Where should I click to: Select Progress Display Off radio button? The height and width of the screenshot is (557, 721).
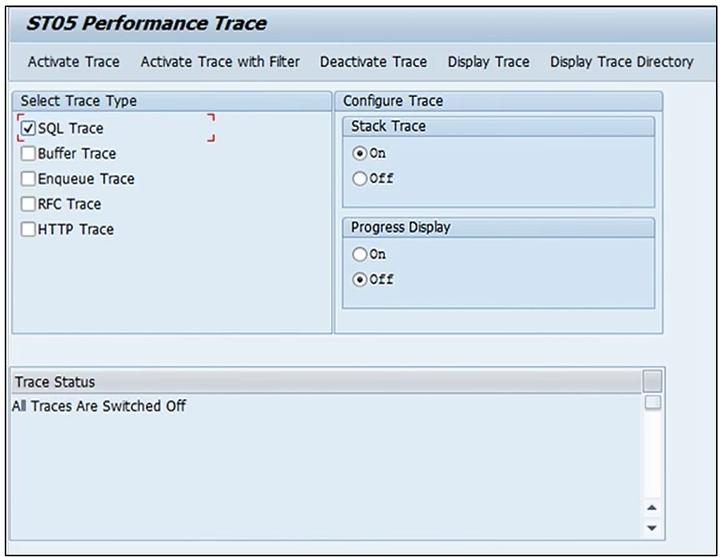360,279
